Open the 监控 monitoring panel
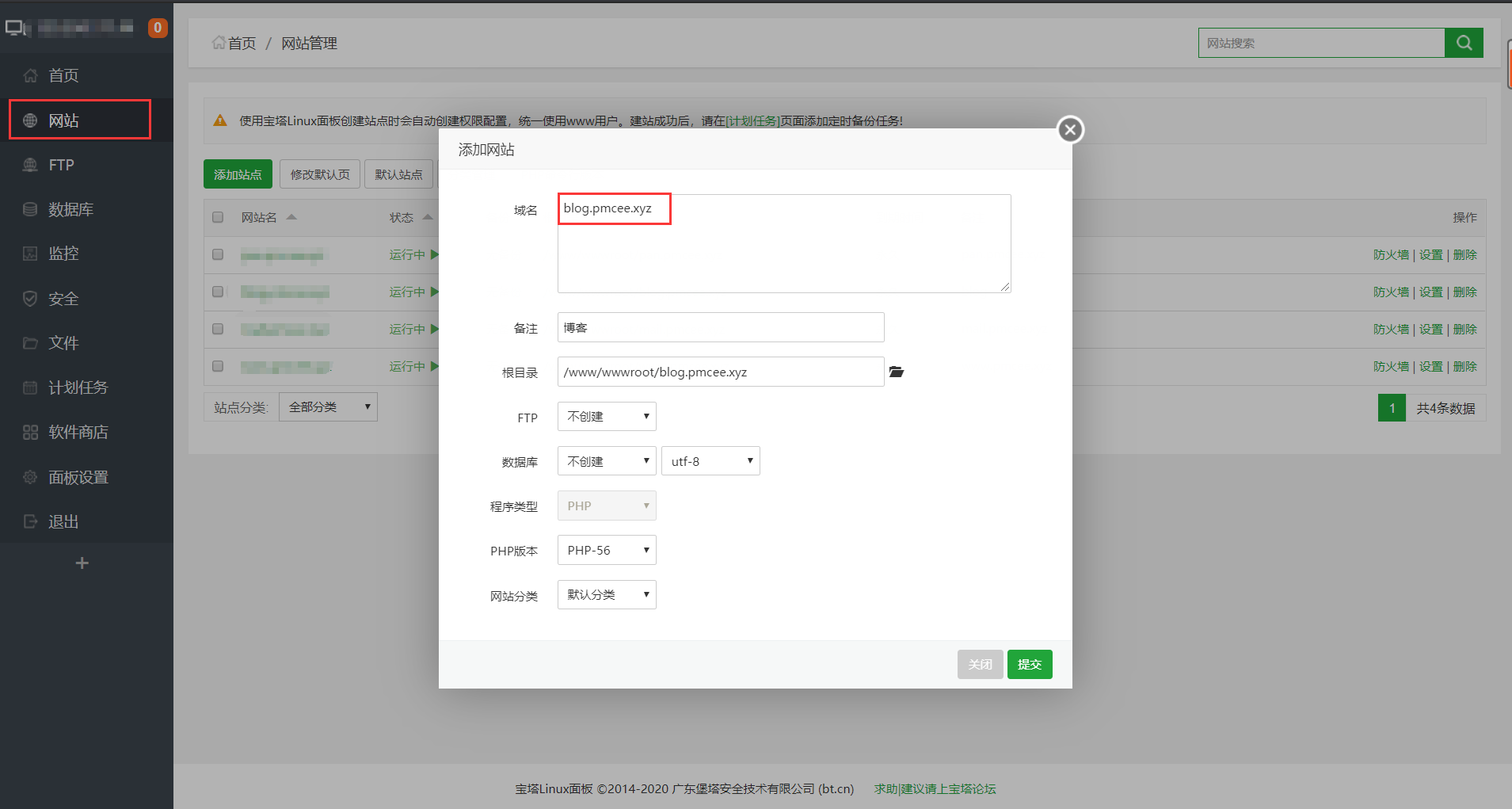This screenshot has height=809, width=1512. (63, 253)
